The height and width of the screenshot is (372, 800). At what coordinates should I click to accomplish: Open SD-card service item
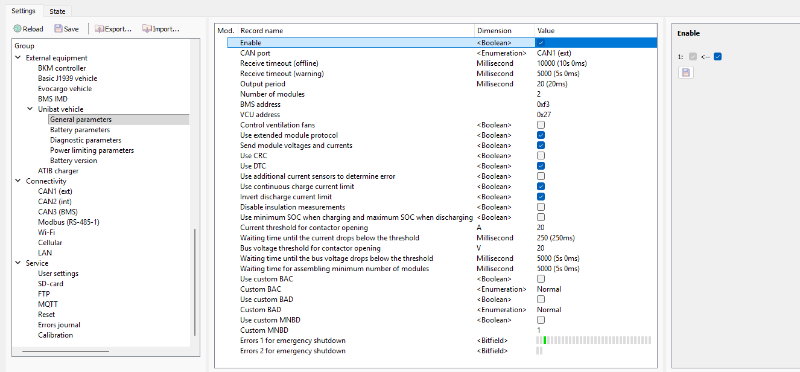(51, 284)
